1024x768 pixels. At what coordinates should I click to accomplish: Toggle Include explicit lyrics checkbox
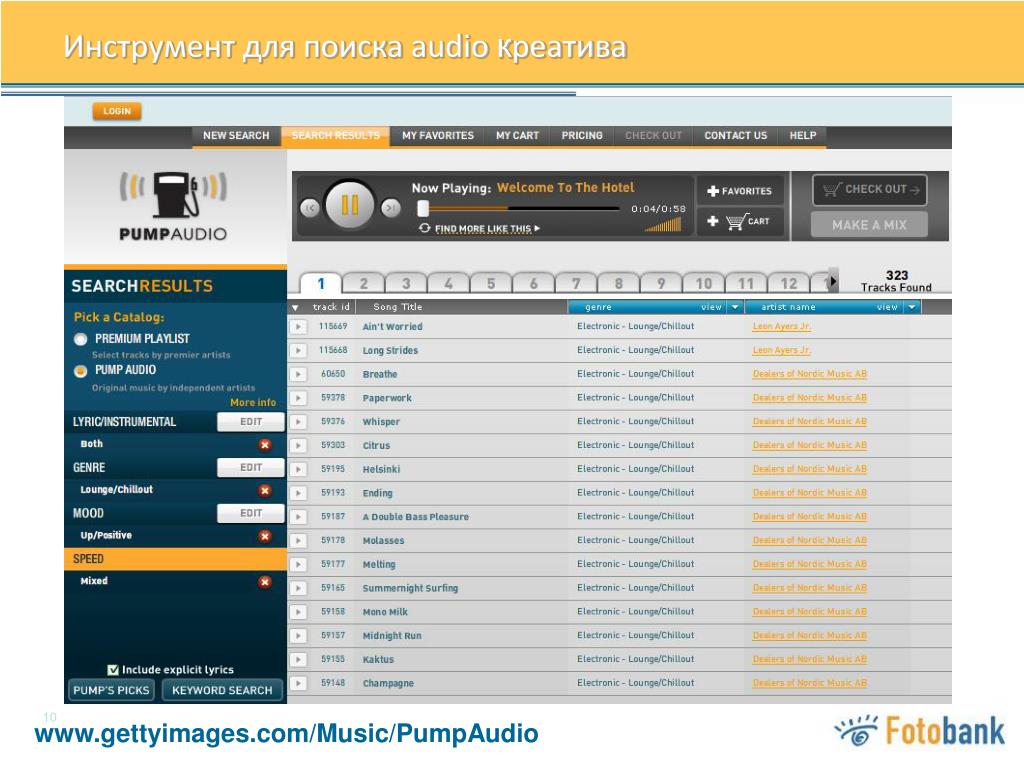coord(113,669)
